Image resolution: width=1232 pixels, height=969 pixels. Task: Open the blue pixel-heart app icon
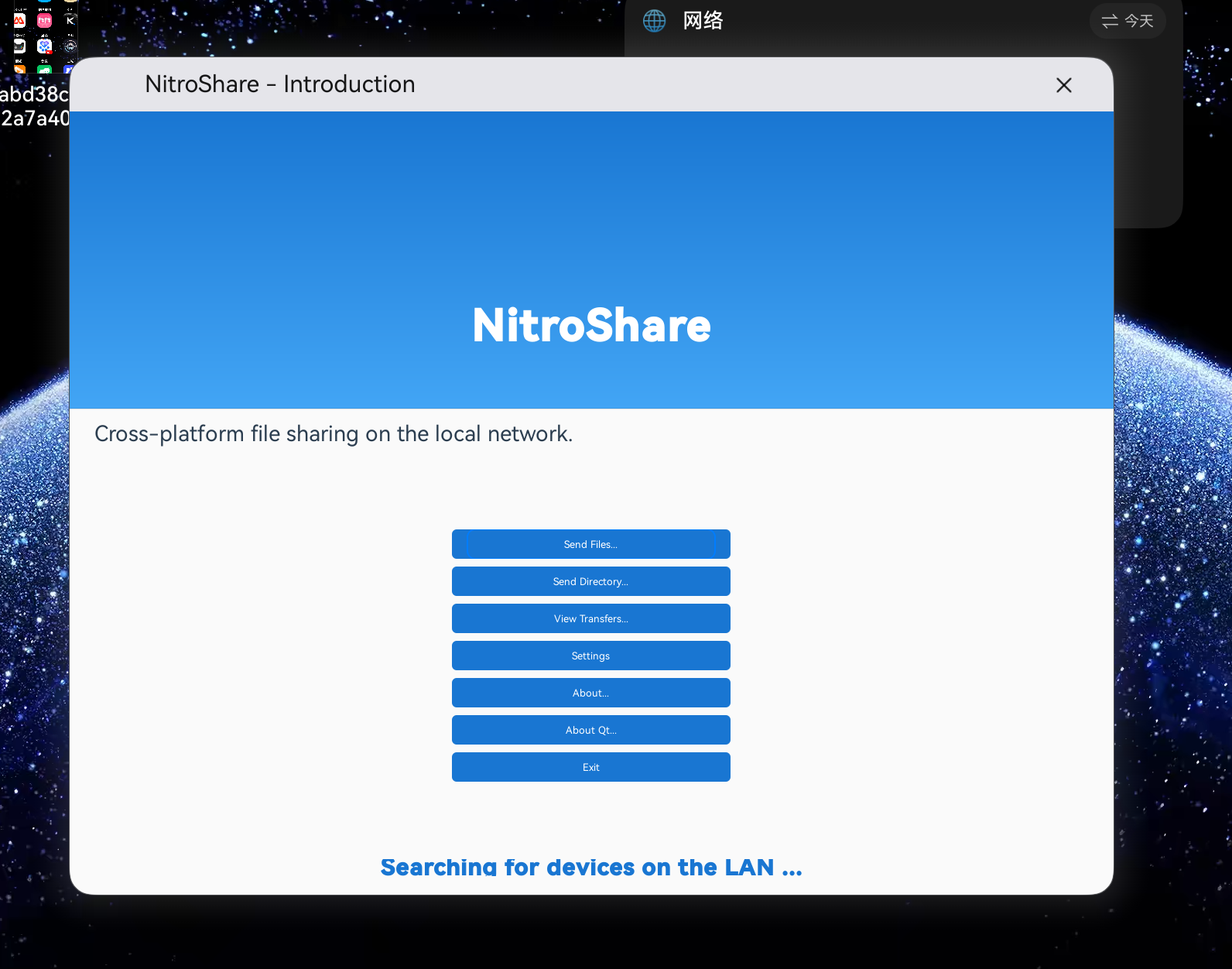point(44,46)
